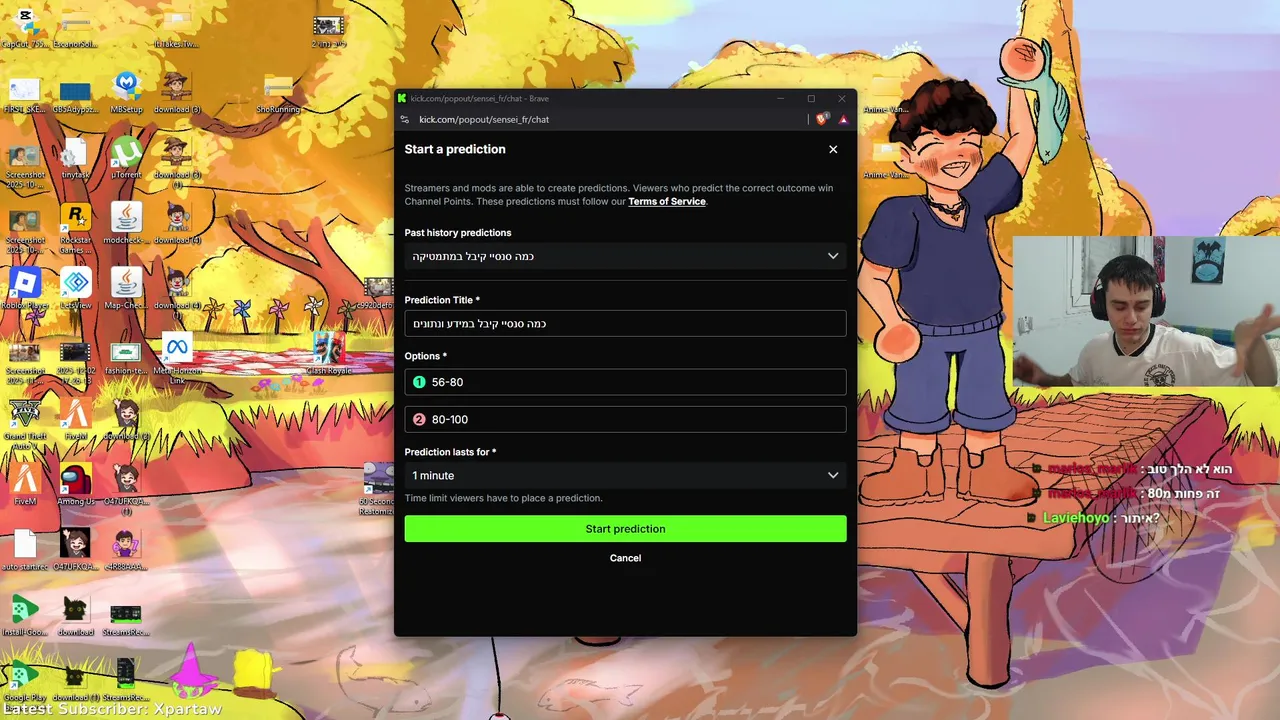Click the Brave Rewards triangle icon
This screenshot has height=720, width=1280.
pyautogui.click(x=843, y=119)
